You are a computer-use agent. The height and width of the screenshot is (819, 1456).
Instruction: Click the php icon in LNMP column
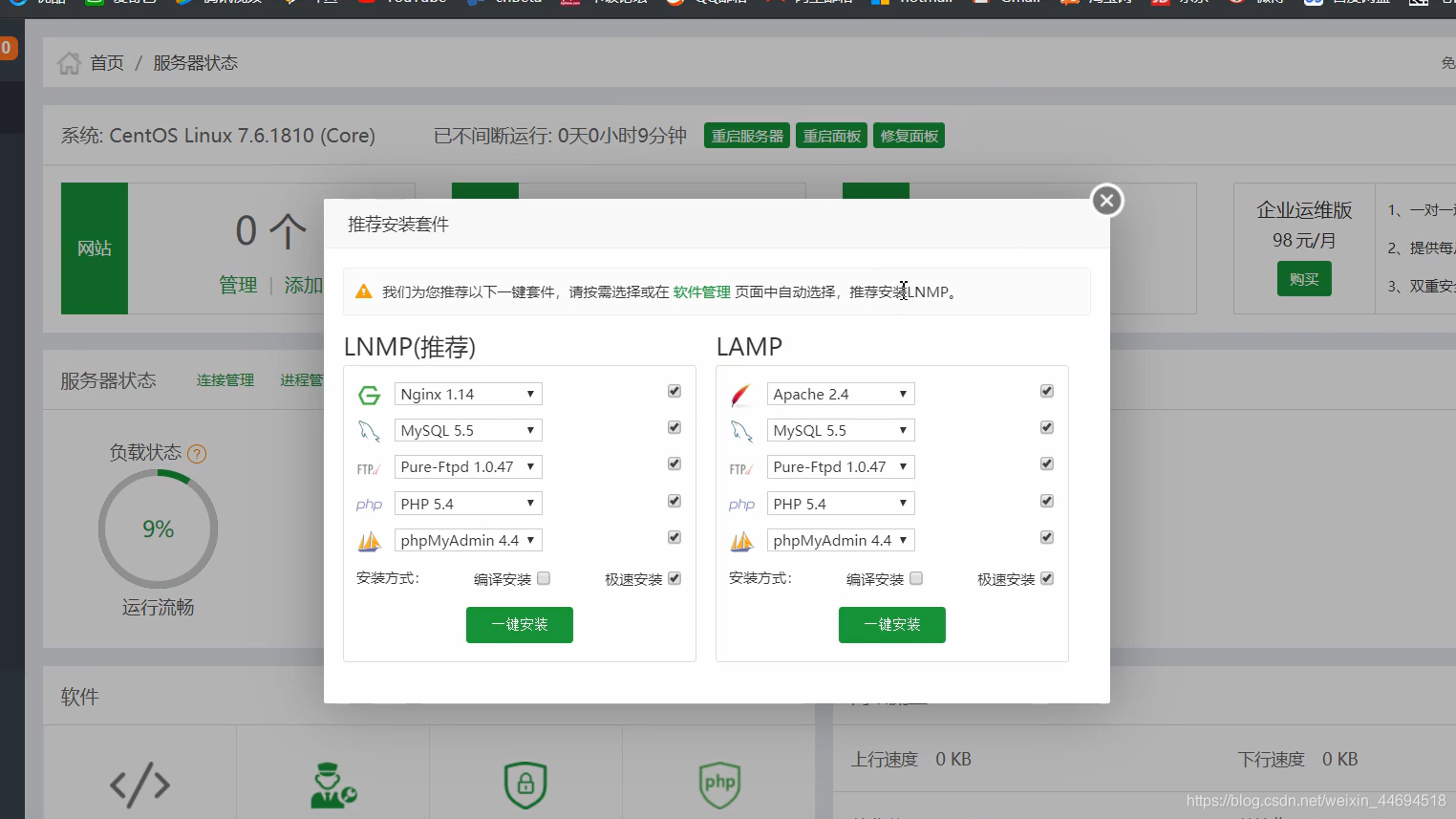click(369, 505)
